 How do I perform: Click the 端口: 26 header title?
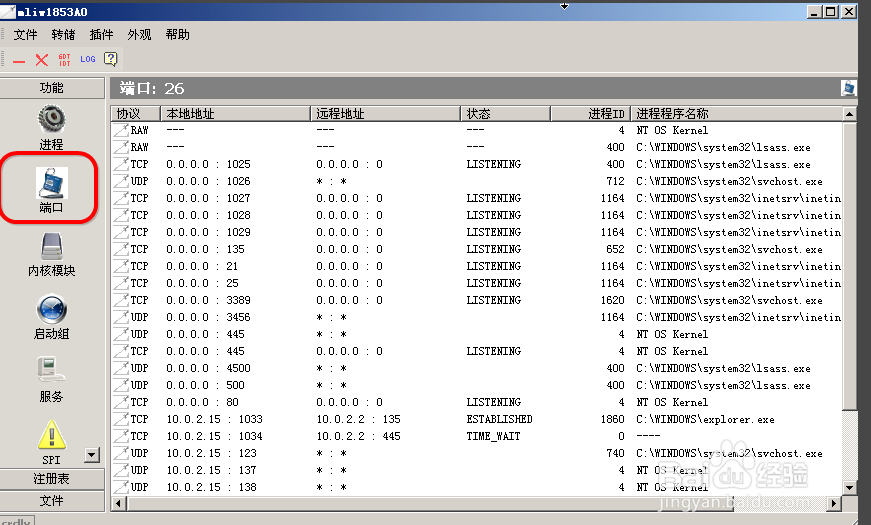click(x=152, y=88)
